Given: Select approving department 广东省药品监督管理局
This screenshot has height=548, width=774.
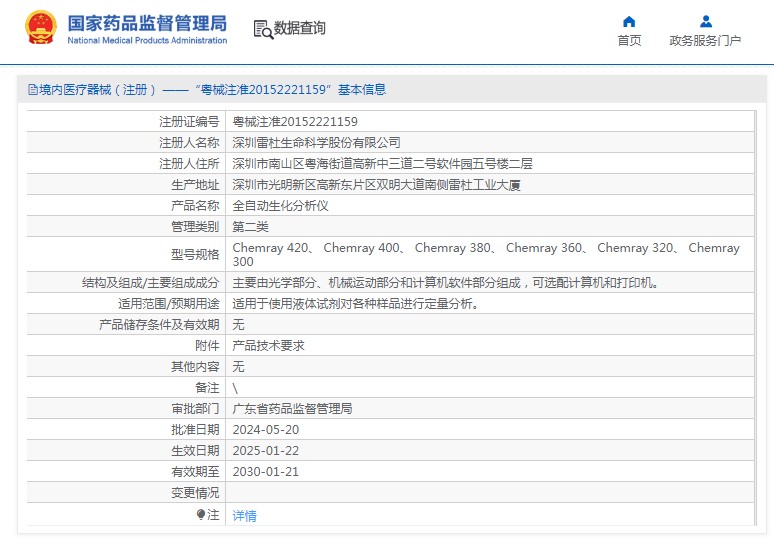Looking at the screenshot, I should point(292,409).
